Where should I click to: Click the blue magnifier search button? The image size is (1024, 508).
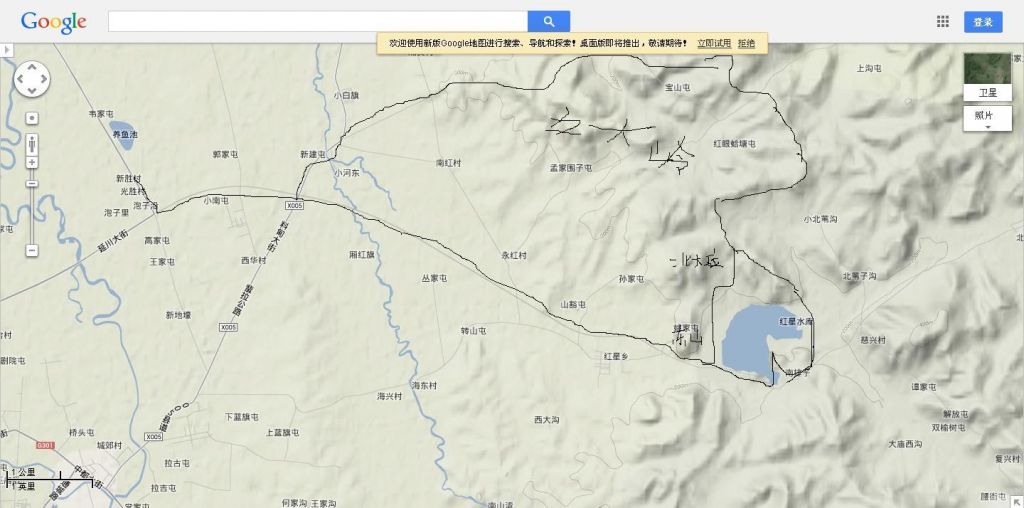548,21
